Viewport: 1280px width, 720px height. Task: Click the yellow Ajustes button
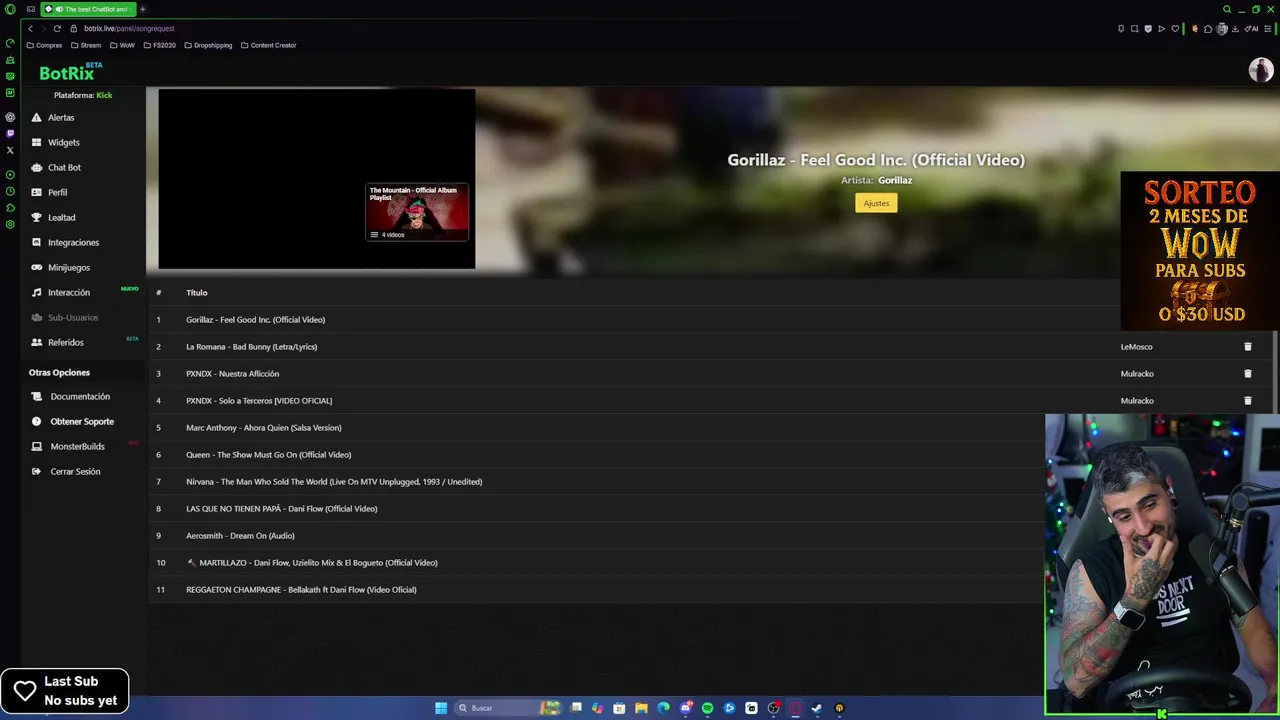coord(876,203)
